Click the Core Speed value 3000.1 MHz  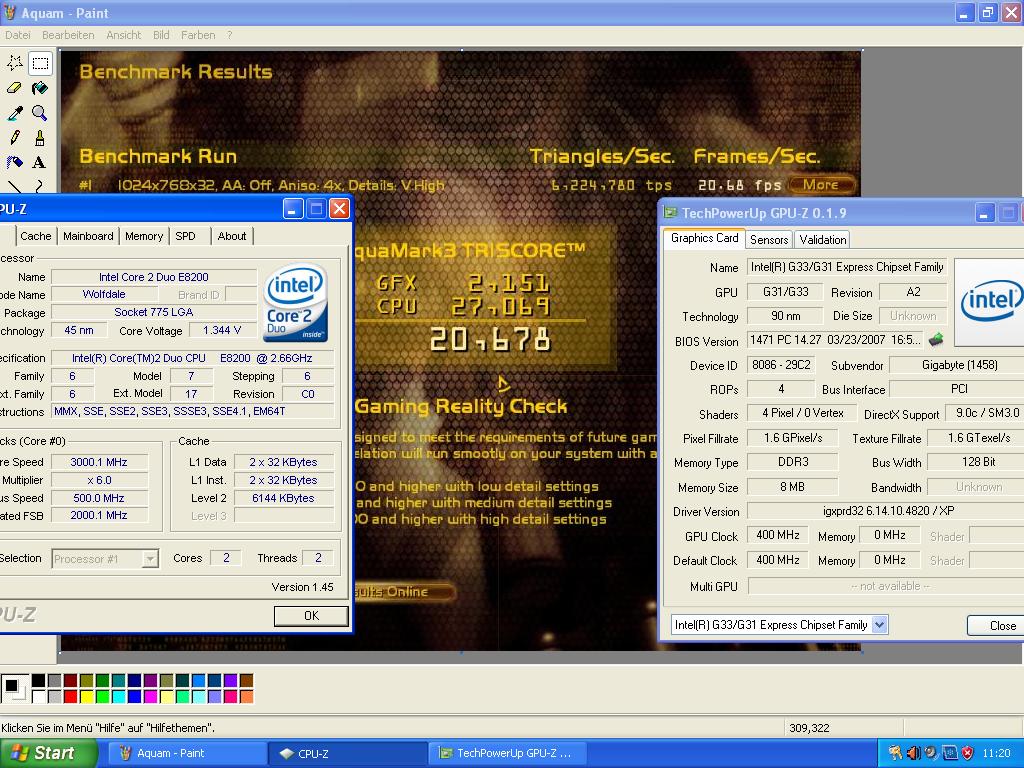99,462
